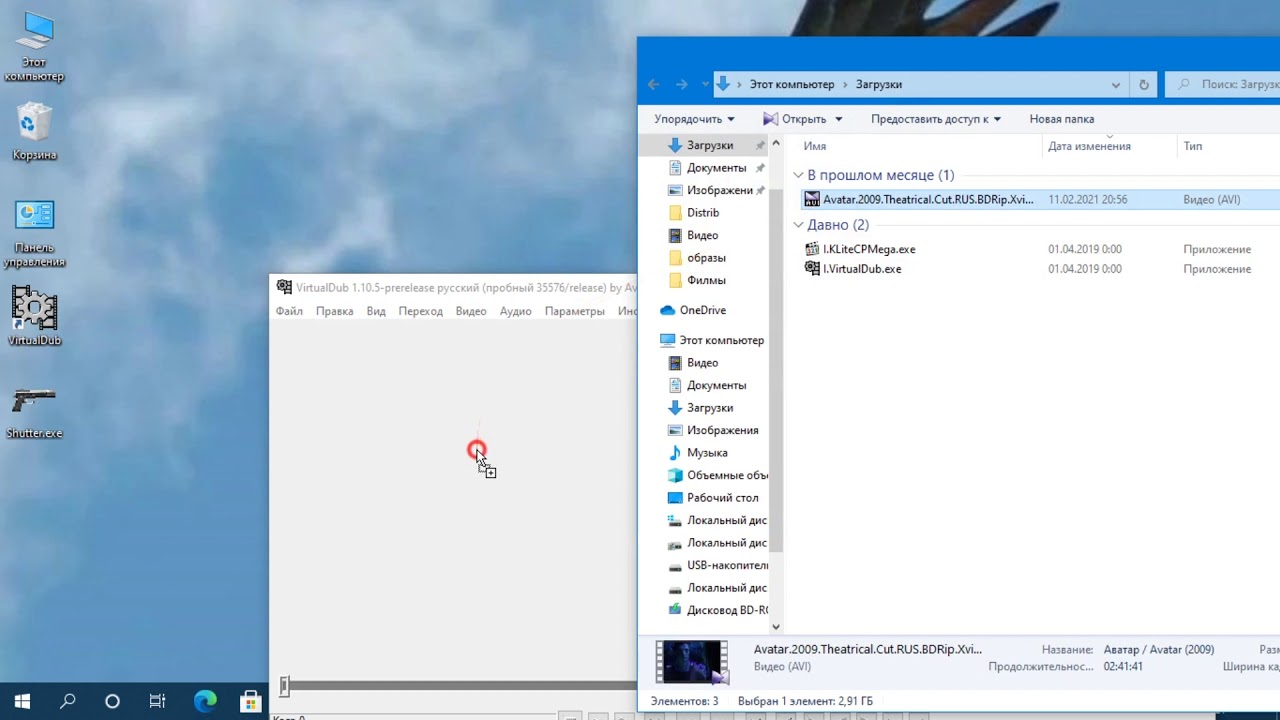The image size is (1280, 720).
Task: Select the Shutter.exe desktop icon
Action: [x=34, y=413]
